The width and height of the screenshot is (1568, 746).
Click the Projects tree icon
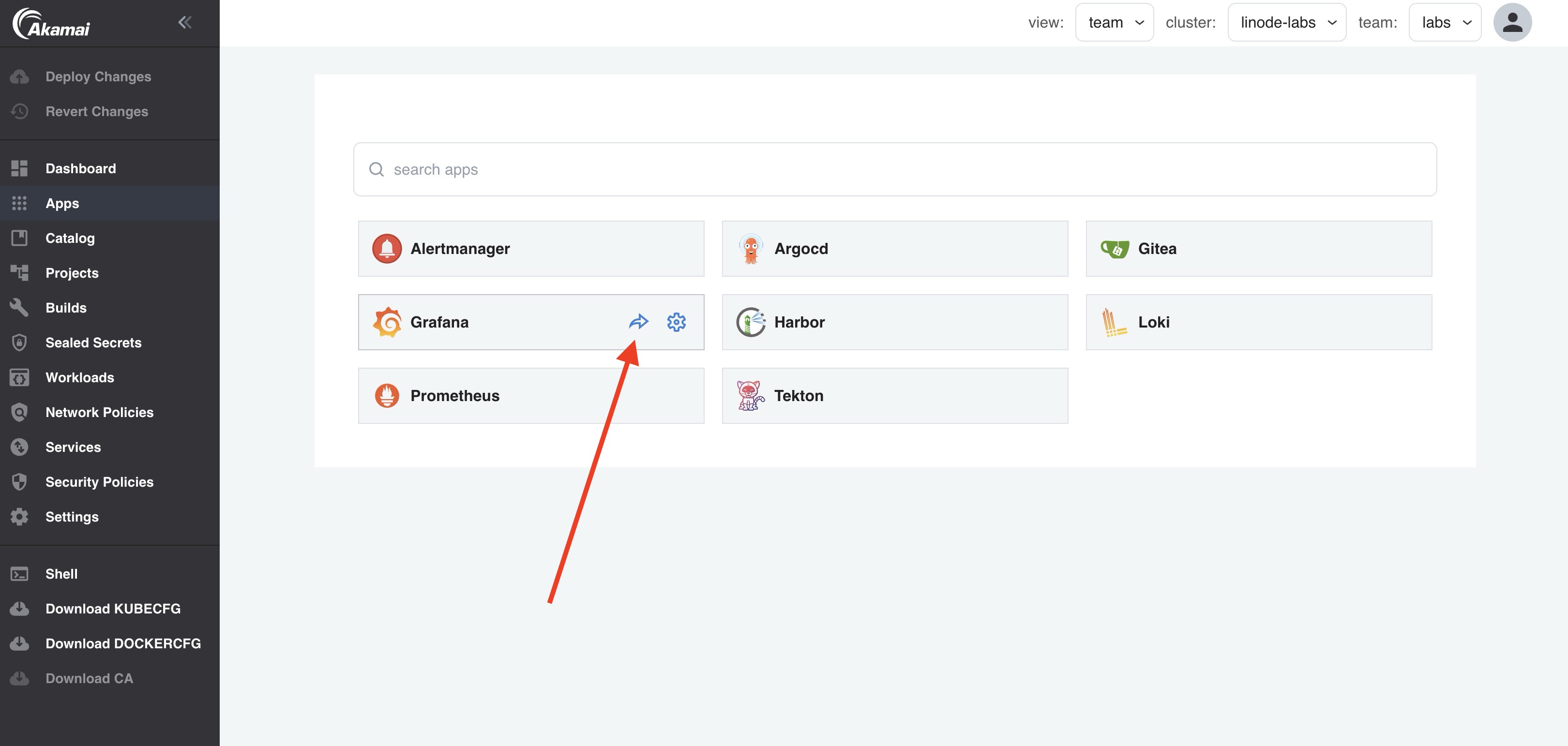(x=19, y=272)
